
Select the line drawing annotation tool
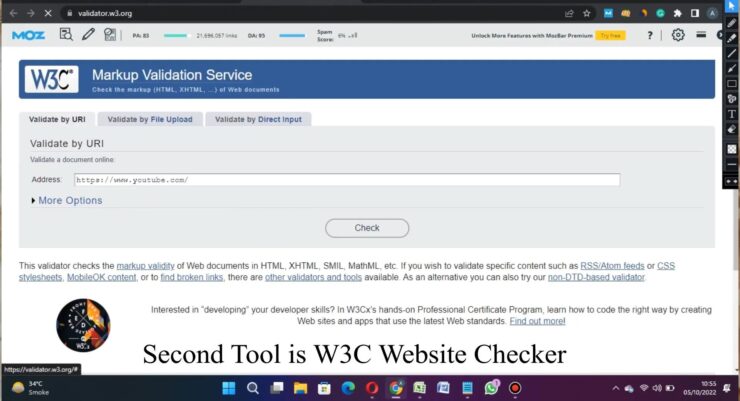(732, 53)
